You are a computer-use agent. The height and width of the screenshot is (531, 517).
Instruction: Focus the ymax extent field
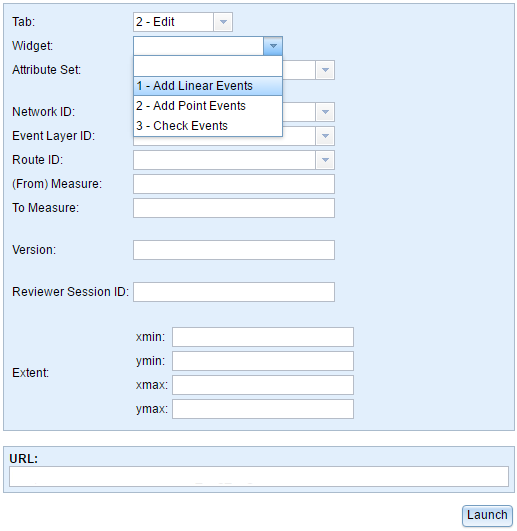click(263, 409)
